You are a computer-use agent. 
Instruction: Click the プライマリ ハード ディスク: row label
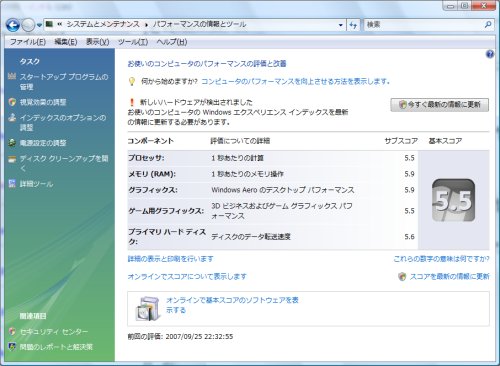[167, 237]
